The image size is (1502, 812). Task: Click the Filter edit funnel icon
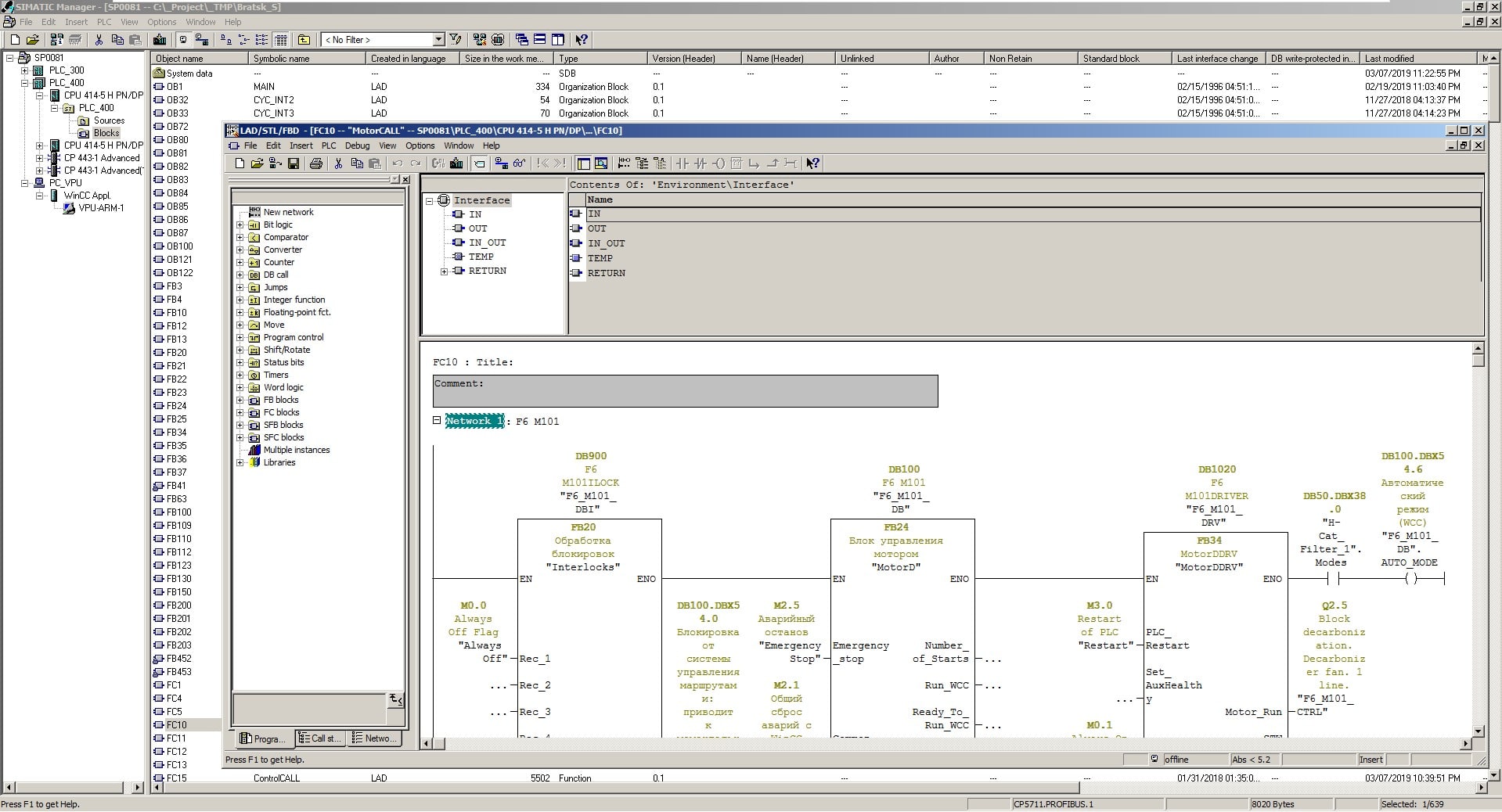[x=456, y=40]
